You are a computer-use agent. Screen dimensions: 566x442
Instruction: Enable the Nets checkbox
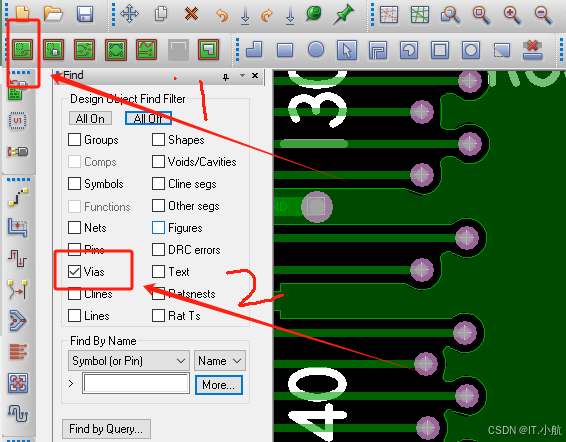[x=74, y=228]
